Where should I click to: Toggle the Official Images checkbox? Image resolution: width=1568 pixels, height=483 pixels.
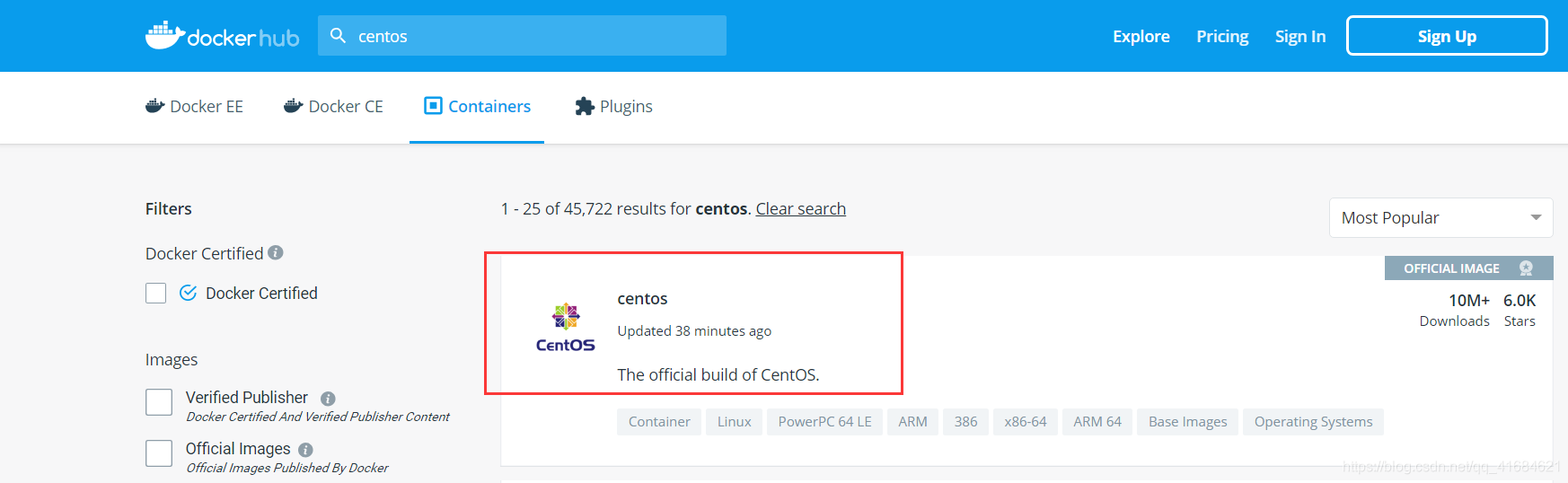(x=159, y=453)
